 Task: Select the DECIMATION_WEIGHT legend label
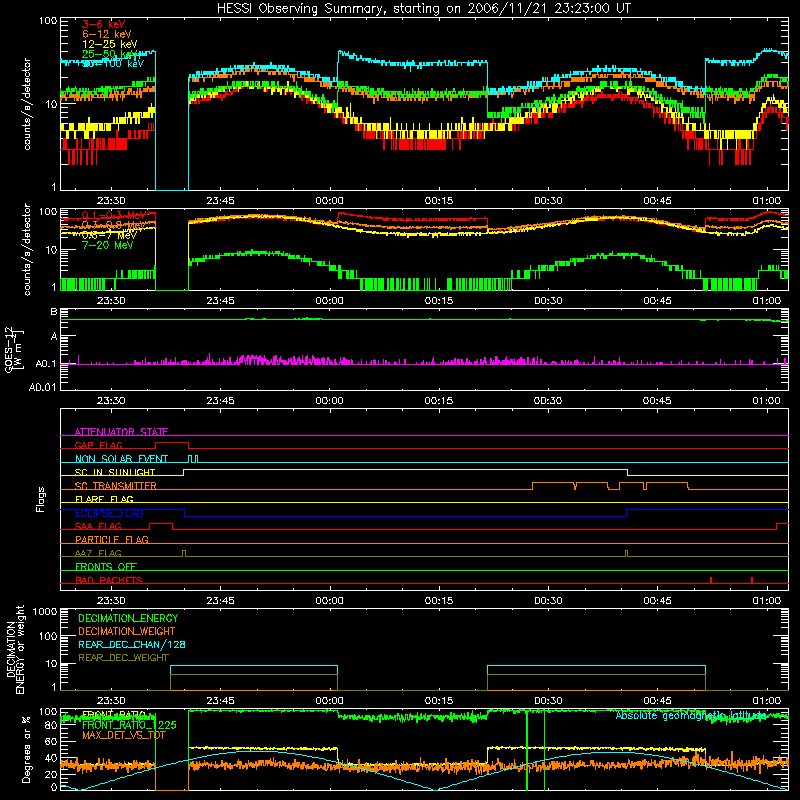point(127,632)
